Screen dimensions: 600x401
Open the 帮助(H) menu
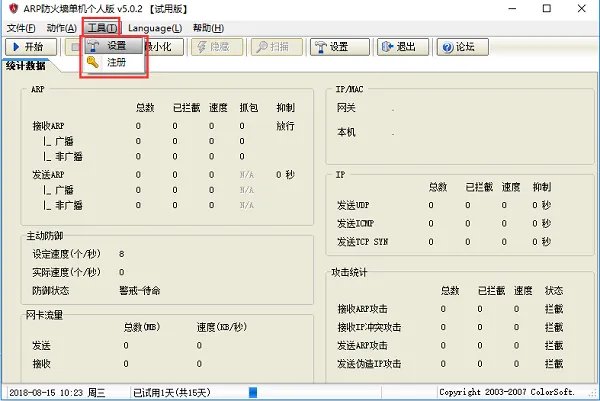[209, 27]
